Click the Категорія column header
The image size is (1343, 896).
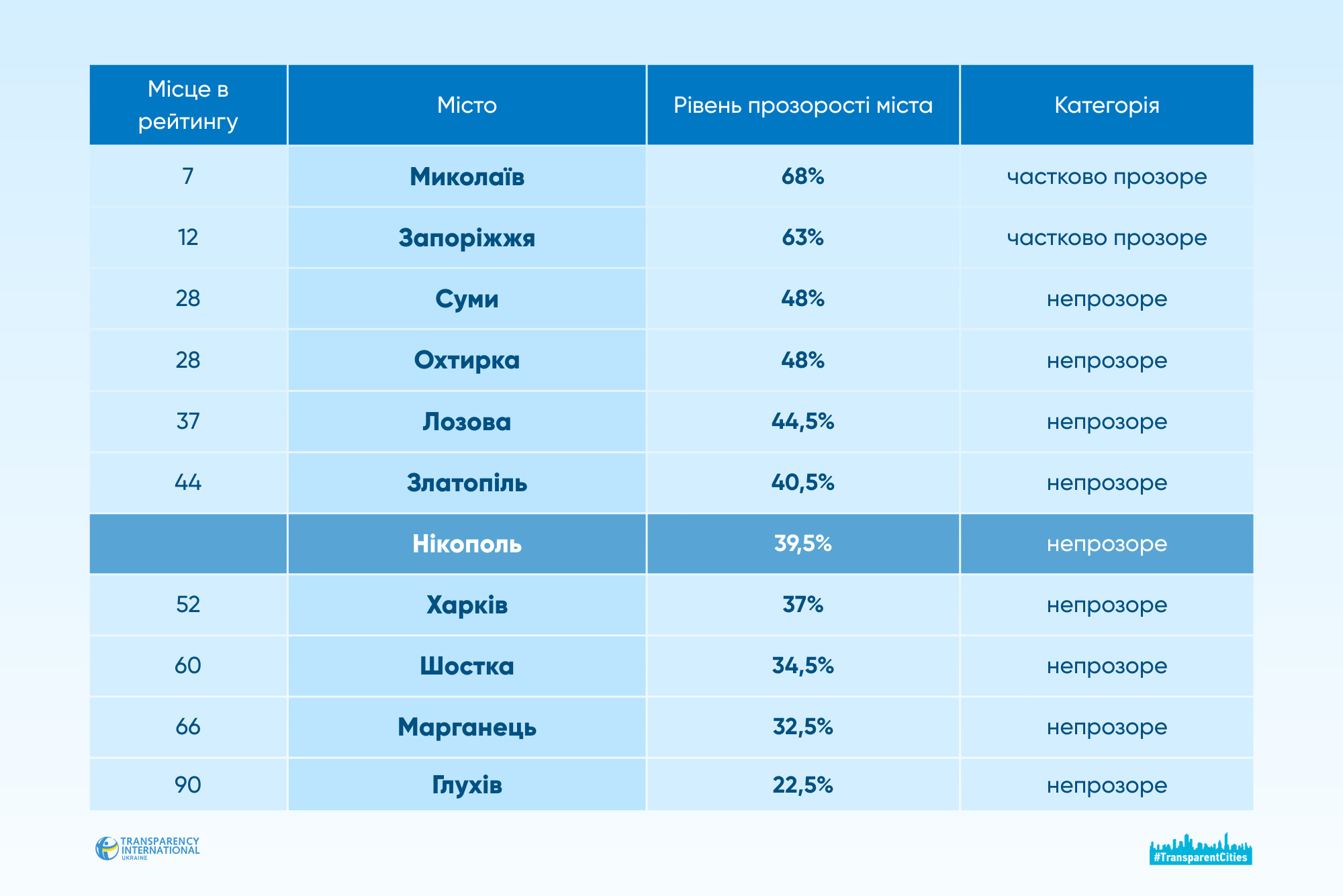point(1107,105)
